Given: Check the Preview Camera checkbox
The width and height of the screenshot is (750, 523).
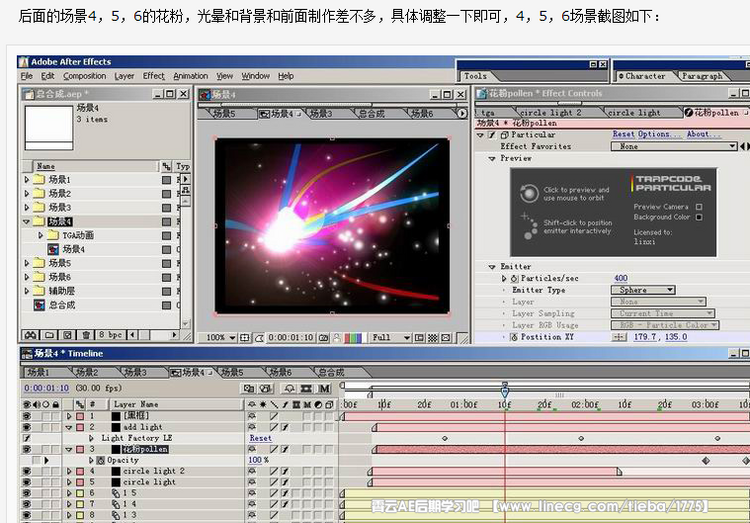Looking at the screenshot, I should (x=699, y=207).
